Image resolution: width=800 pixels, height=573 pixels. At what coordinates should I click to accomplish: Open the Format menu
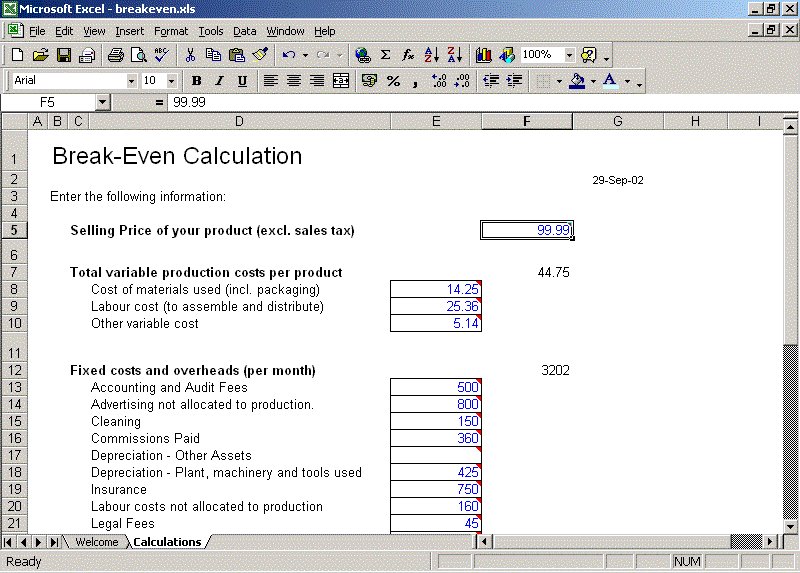171,31
